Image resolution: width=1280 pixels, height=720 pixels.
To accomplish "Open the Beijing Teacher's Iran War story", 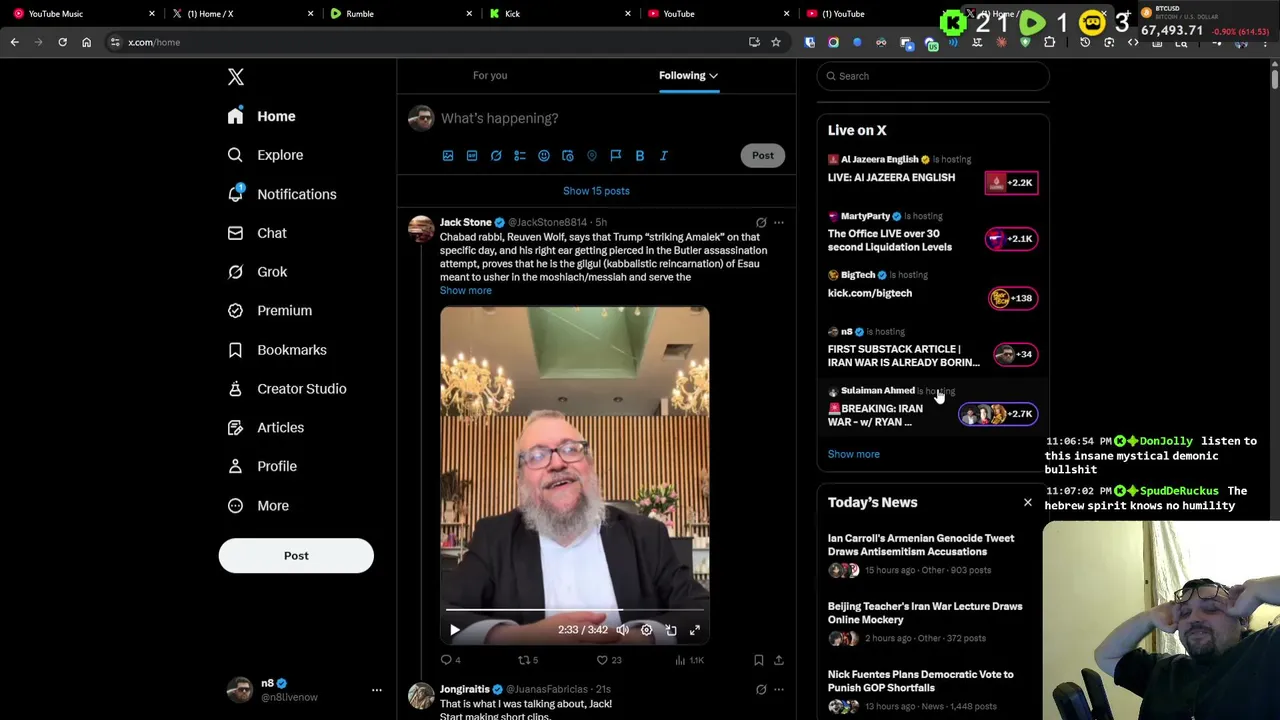I will coord(925,613).
